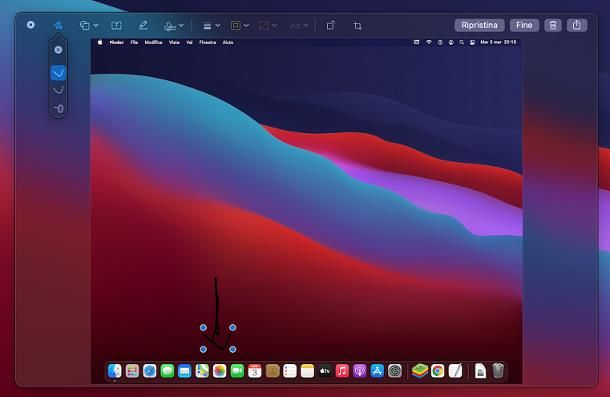Select the highlighted smooth stroke option
Image resolution: width=610 pixels, height=397 pixels.
[x=58, y=73]
